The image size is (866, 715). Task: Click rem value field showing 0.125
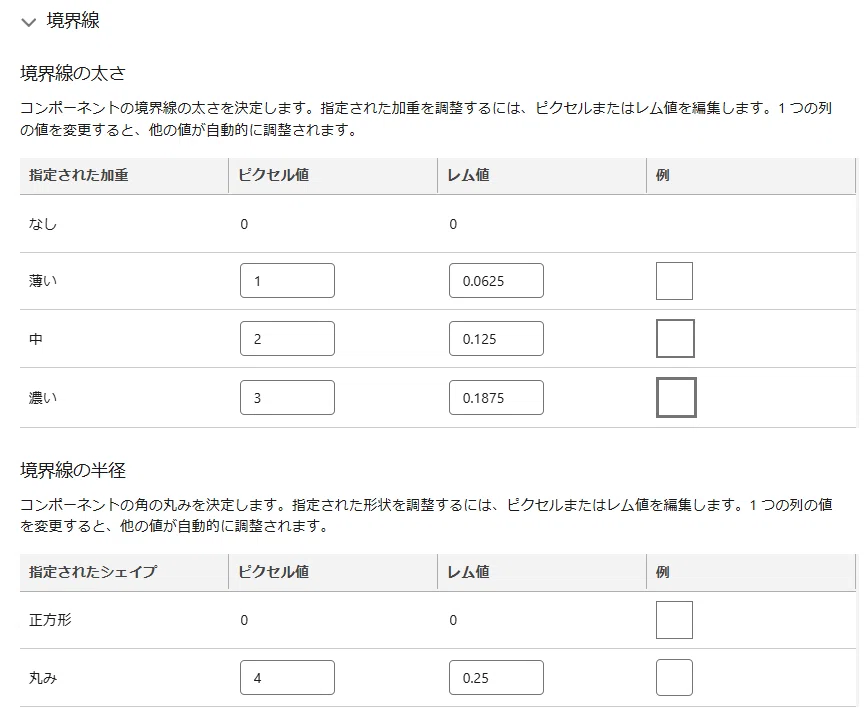(x=496, y=338)
